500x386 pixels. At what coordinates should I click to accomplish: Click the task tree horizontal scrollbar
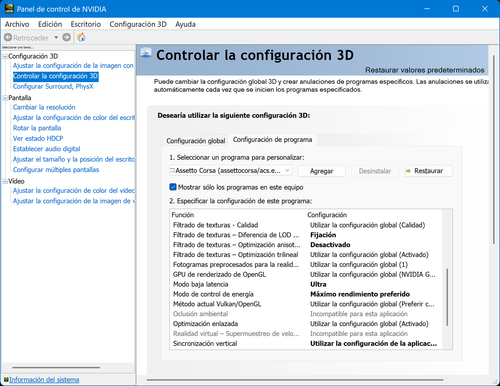[x=56, y=368]
